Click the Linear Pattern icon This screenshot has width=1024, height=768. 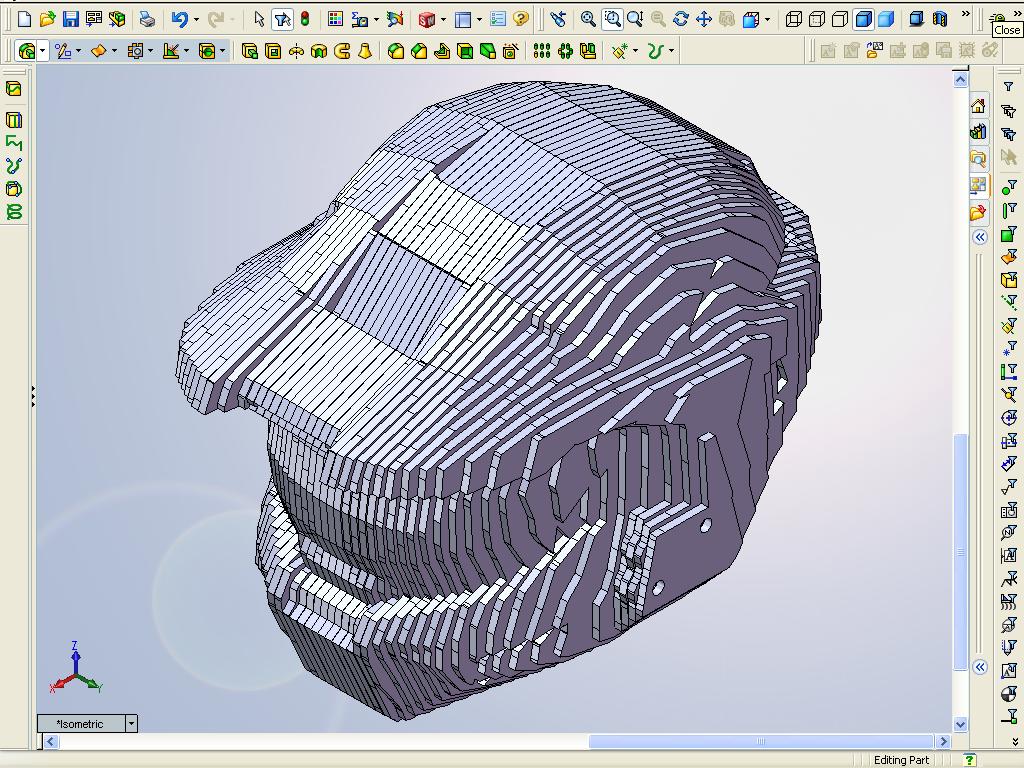click(x=542, y=50)
